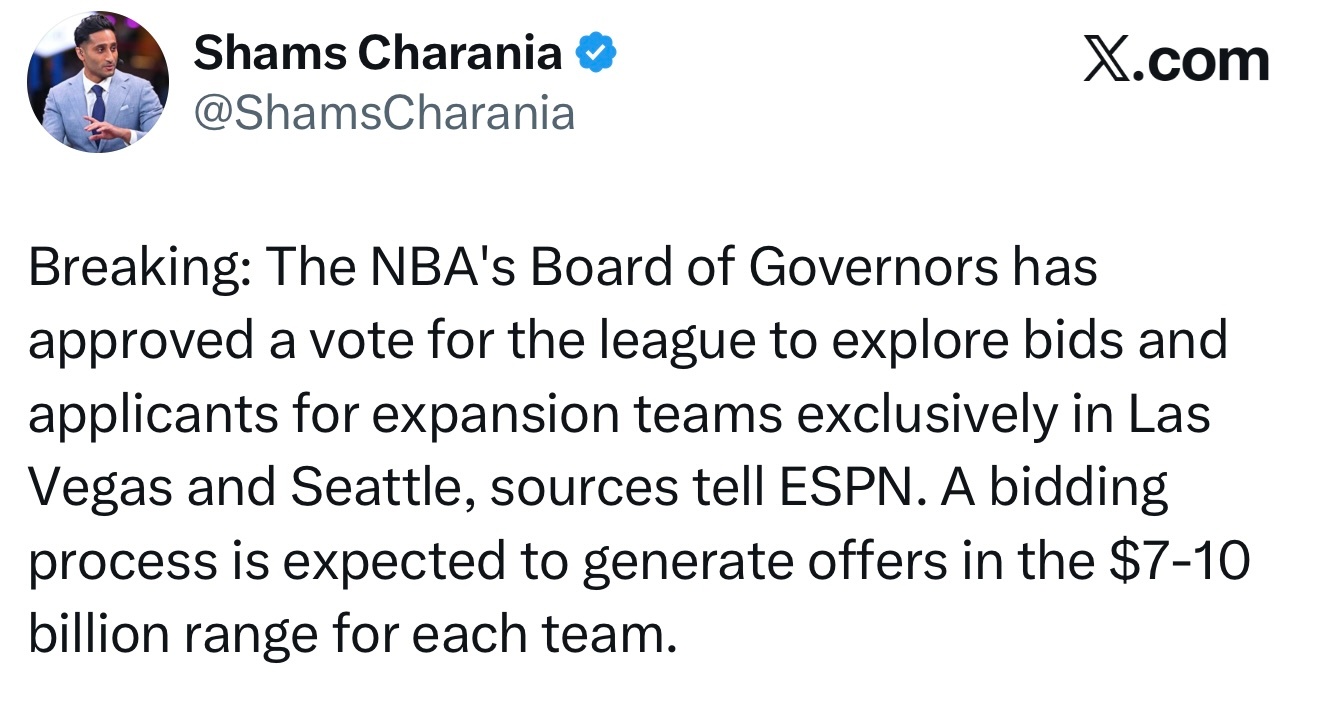Open the @ShamsCharania handle link

(384, 114)
